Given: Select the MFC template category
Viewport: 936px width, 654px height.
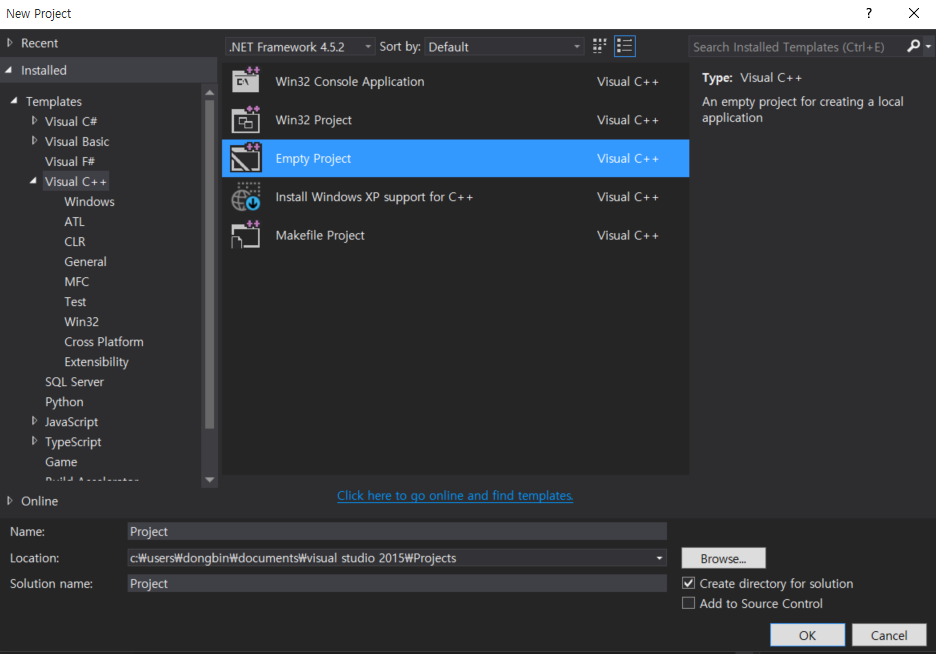Looking at the screenshot, I should [76, 282].
